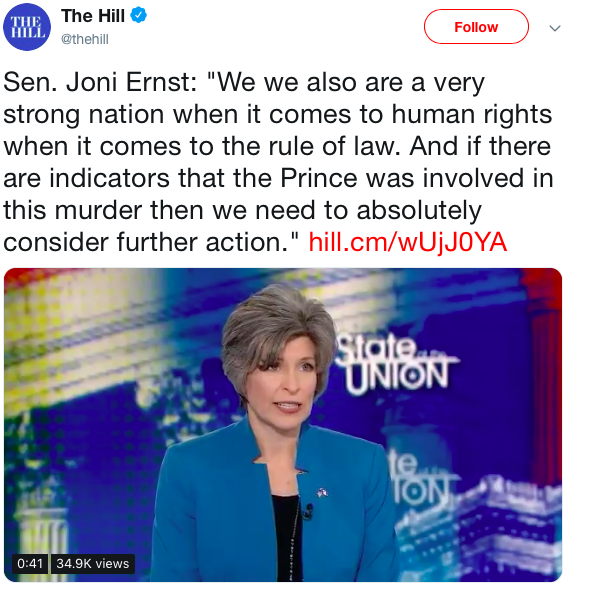Click the 0:41 duration badge
Image resolution: width=594 pixels, height=596 pixels.
click(x=30, y=563)
